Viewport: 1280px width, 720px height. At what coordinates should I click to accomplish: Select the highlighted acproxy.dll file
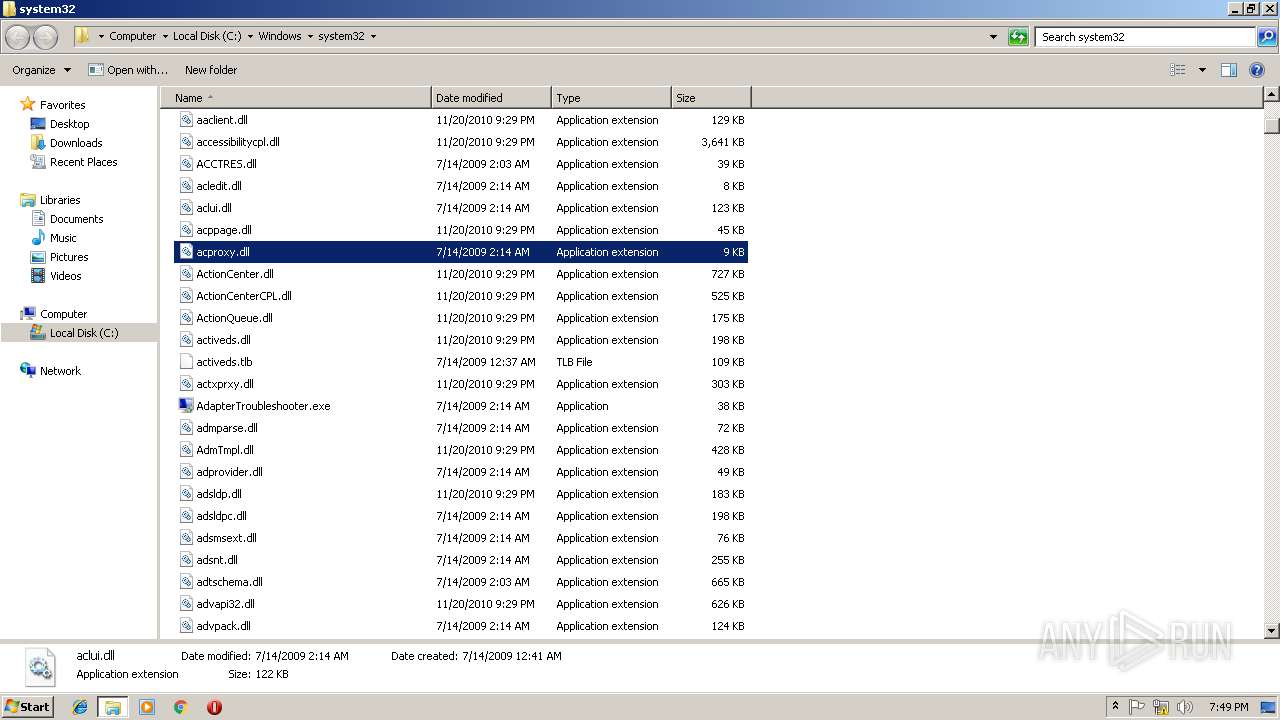coord(461,252)
